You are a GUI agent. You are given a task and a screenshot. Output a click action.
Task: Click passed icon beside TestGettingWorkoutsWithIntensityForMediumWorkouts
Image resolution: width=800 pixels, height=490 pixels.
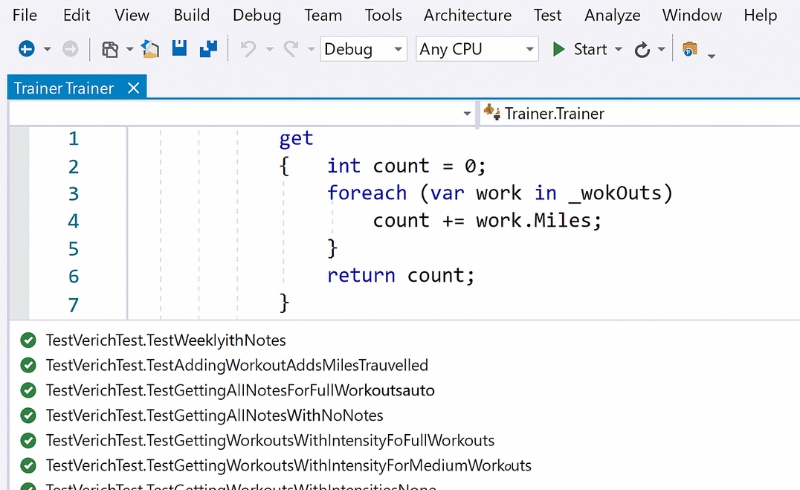tap(28, 465)
